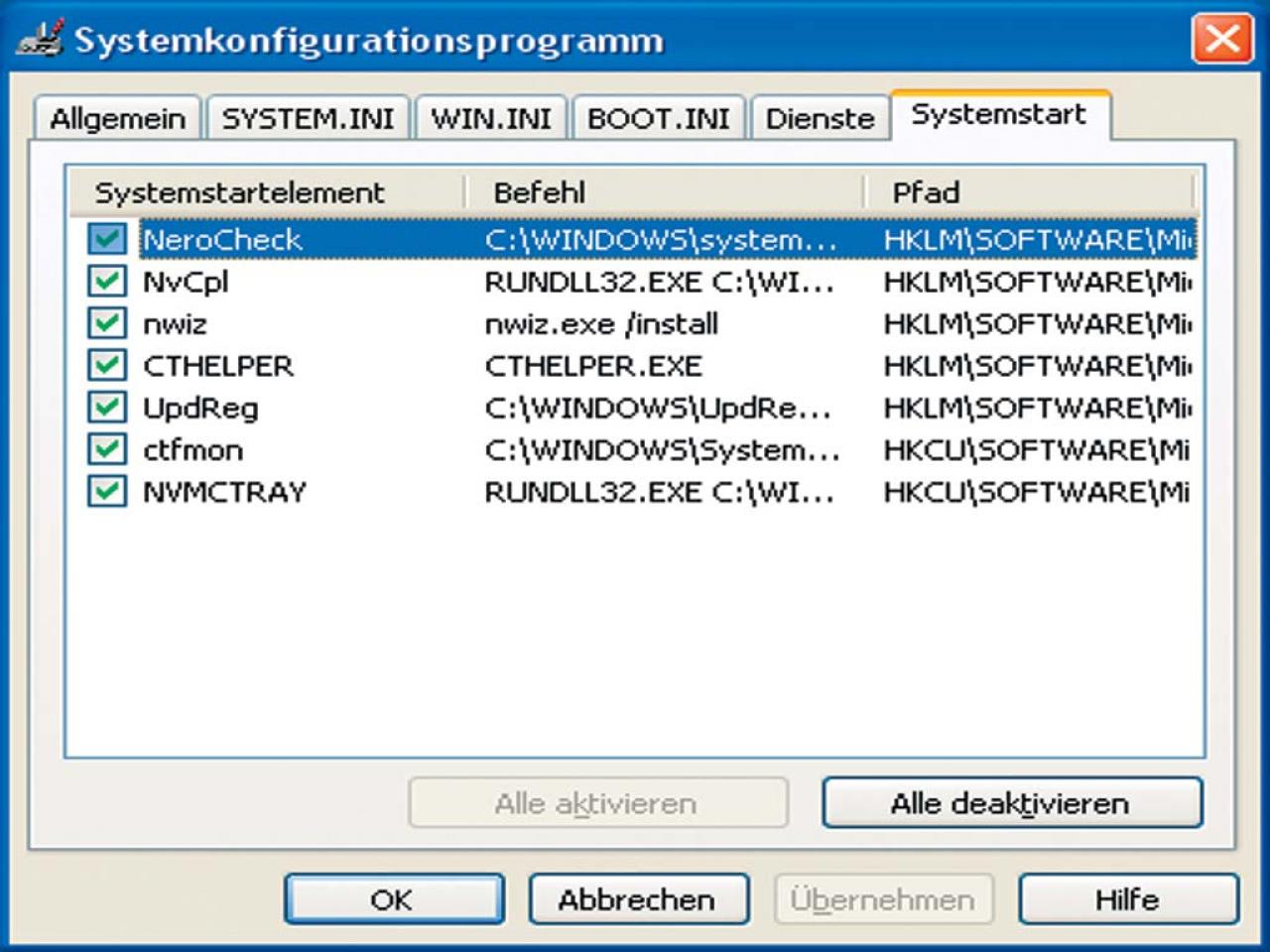Toggle the ctfmon checkbox

pyautogui.click(x=107, y=450)
